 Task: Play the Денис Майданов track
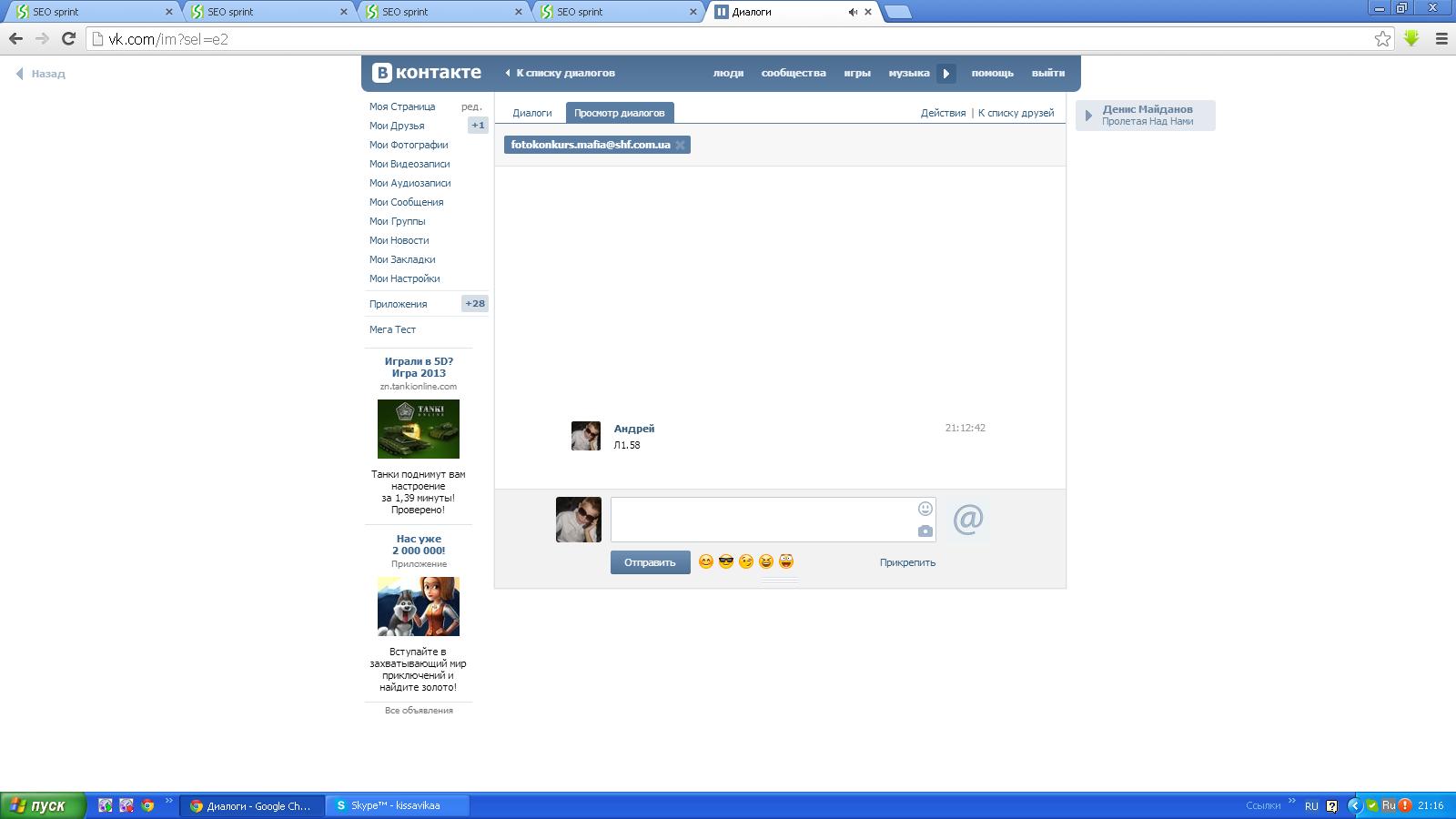(x=1088, y=116)
